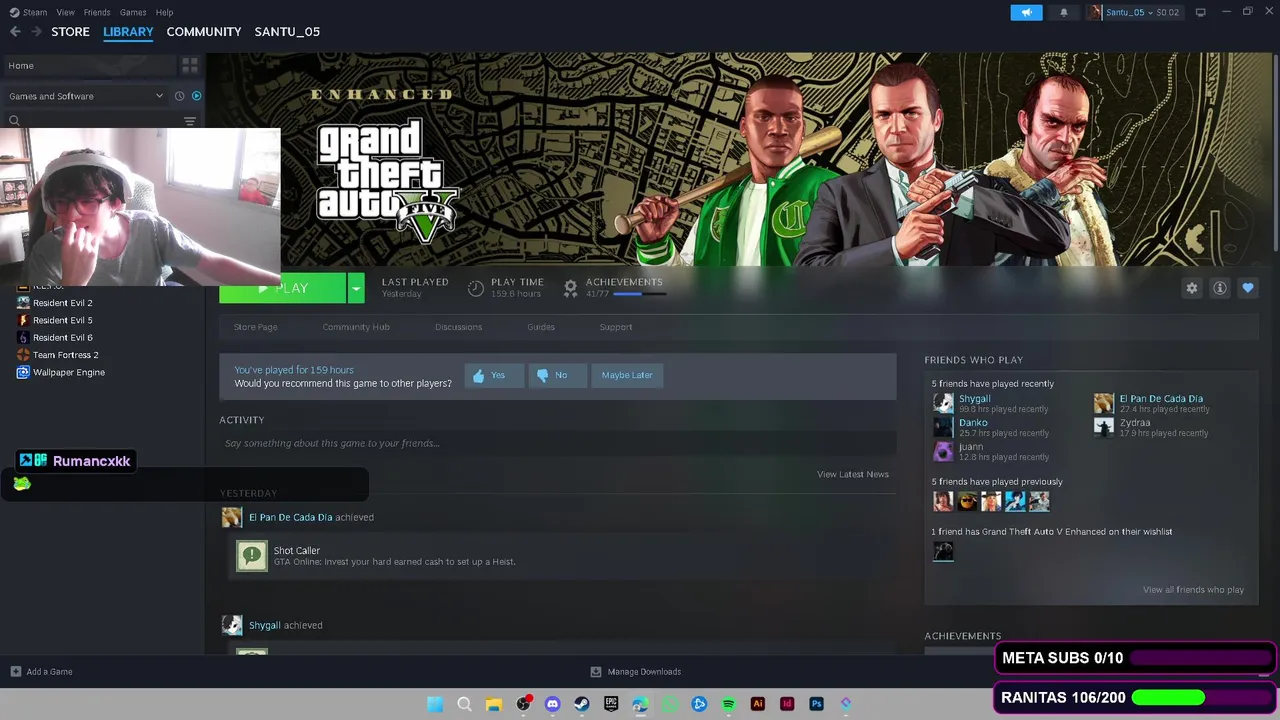Go back with the left arrow
Screen dimensions: 1280x720
coord(15,32)
